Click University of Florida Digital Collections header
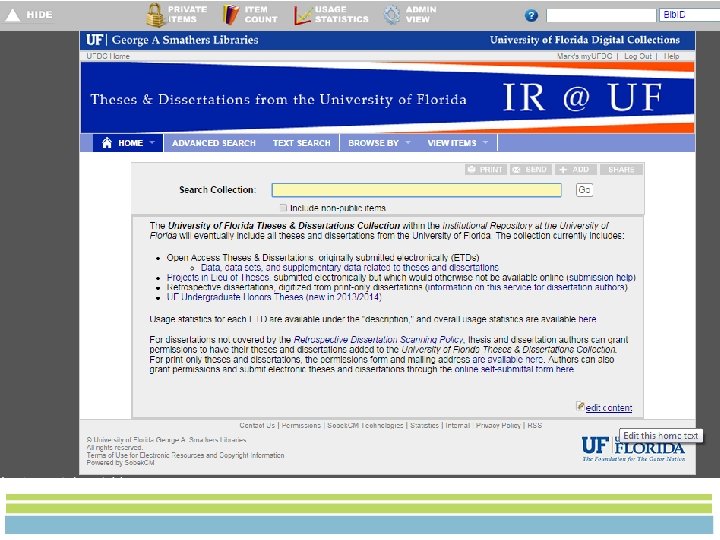720x540 pixels. tap(585, 40)
